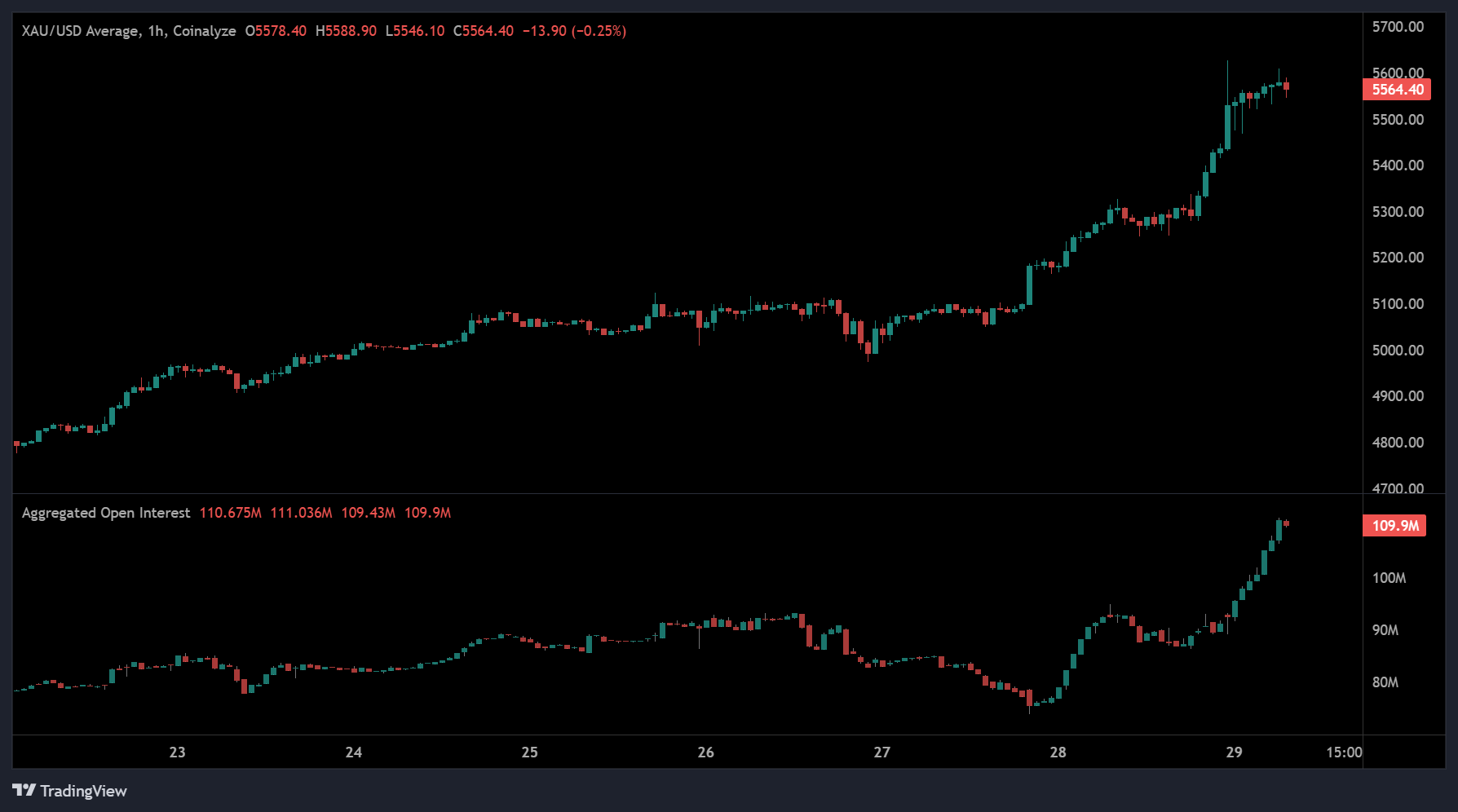This screenshot has width=1458, height=812.
Task: Click date 29 on the time axis
Action: pos(1234,752)
